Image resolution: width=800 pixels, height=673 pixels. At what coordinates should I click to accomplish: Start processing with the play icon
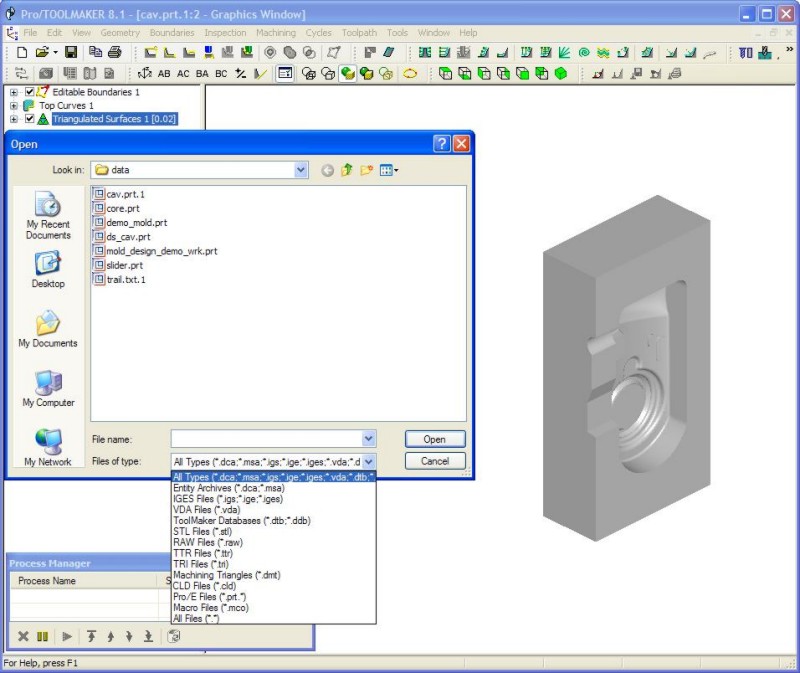tap(67, 636)
